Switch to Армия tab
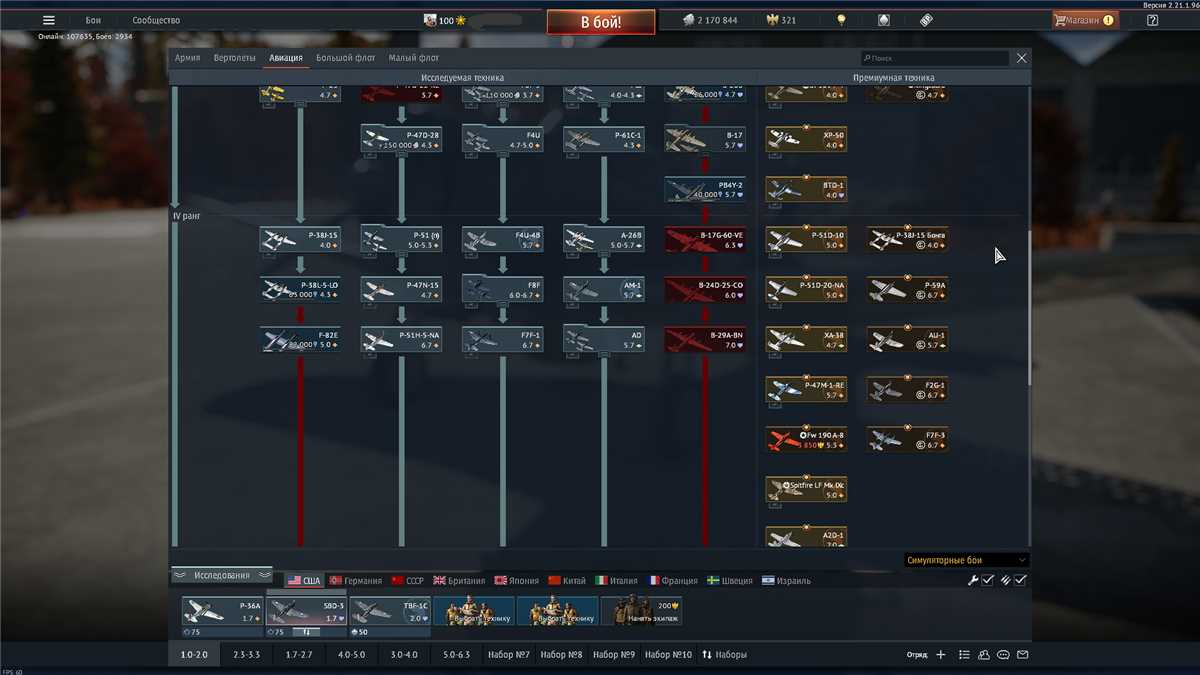Viewport: 1200px width, 675px height. point(187,58)
